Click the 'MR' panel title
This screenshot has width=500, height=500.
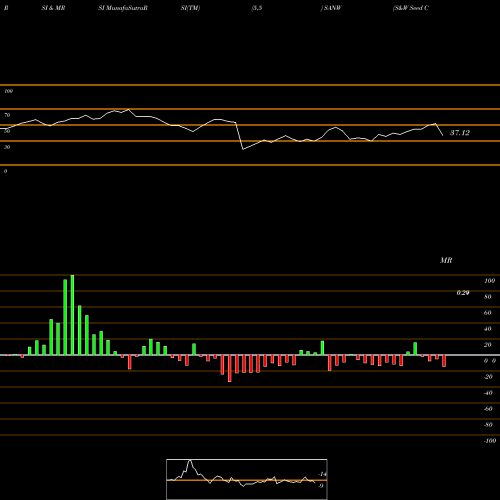[x=446, y=260]
